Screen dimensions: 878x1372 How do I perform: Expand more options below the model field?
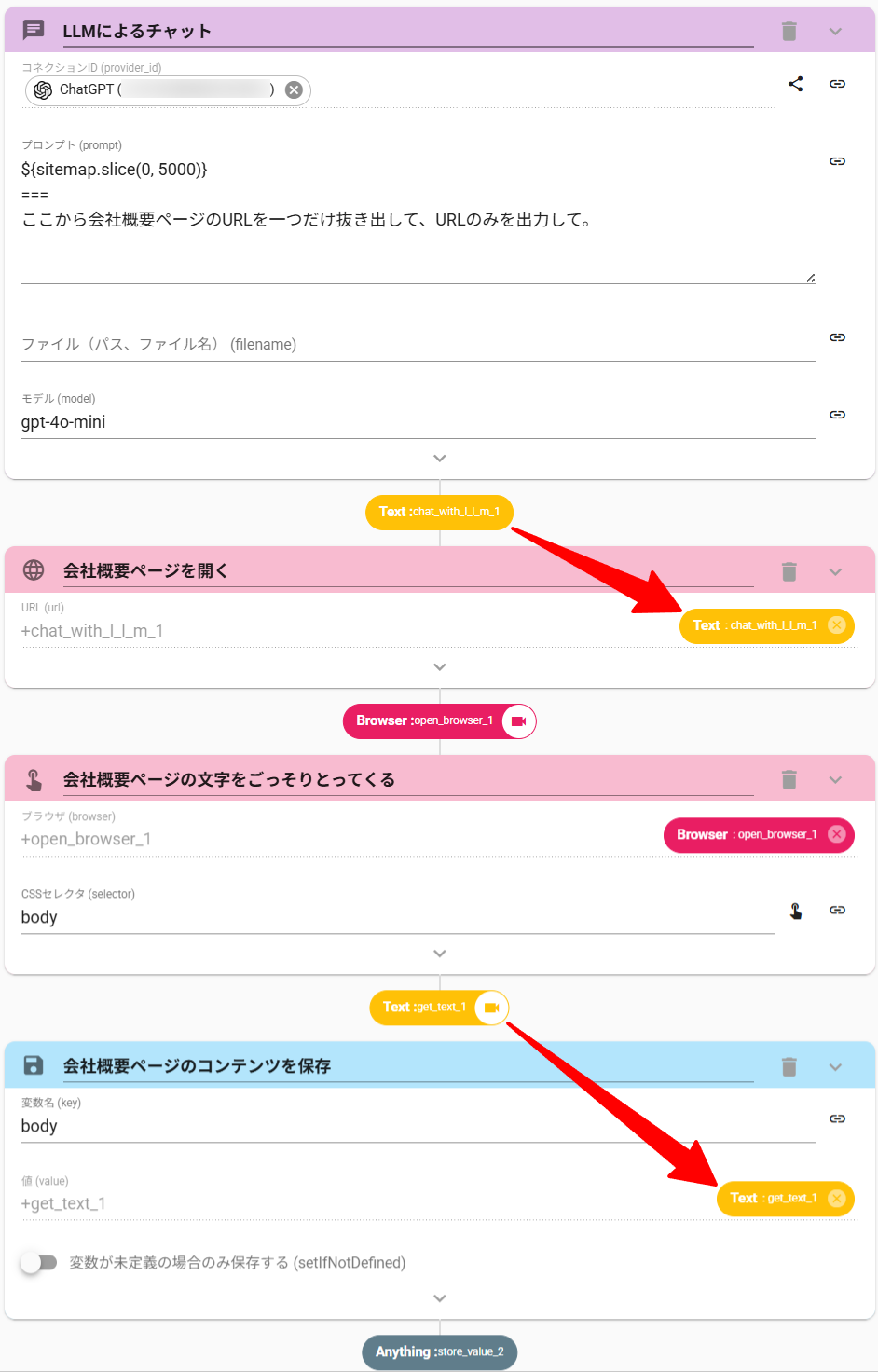click(x=440, y=459)
